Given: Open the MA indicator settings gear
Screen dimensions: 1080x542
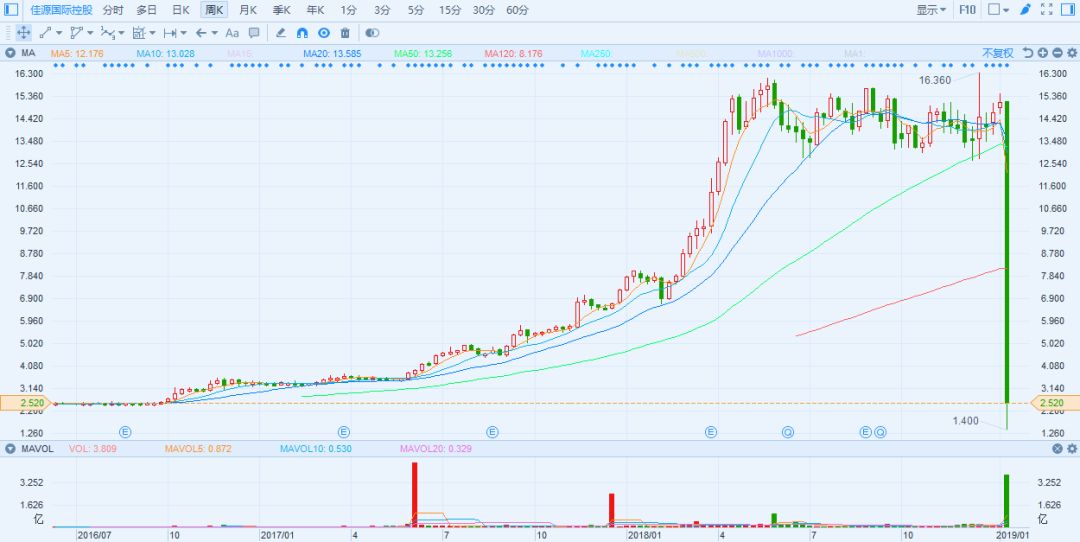Looking at the screenshot, I should click(1072, 53).
